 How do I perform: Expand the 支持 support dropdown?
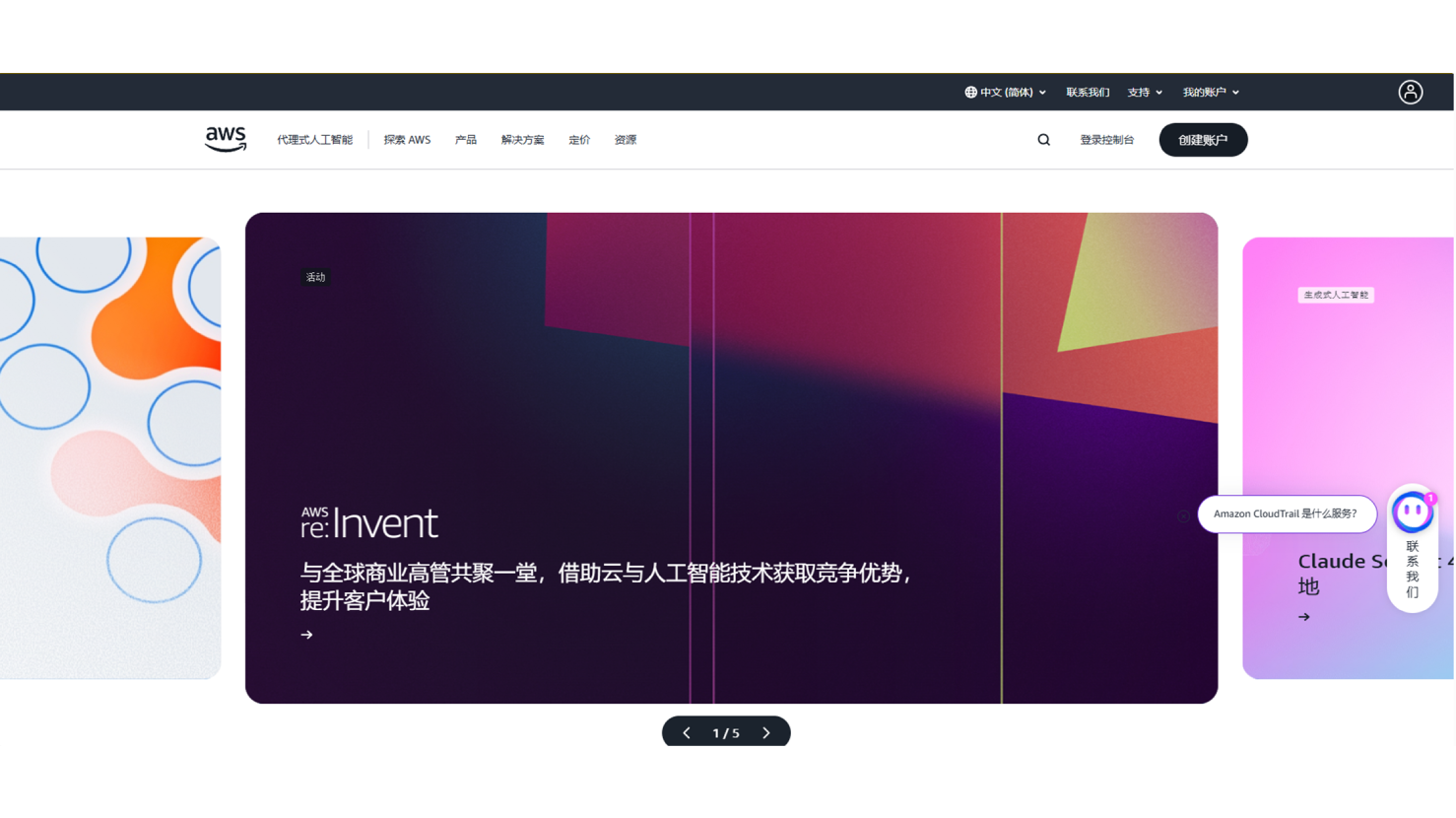tap(1145, 93)
